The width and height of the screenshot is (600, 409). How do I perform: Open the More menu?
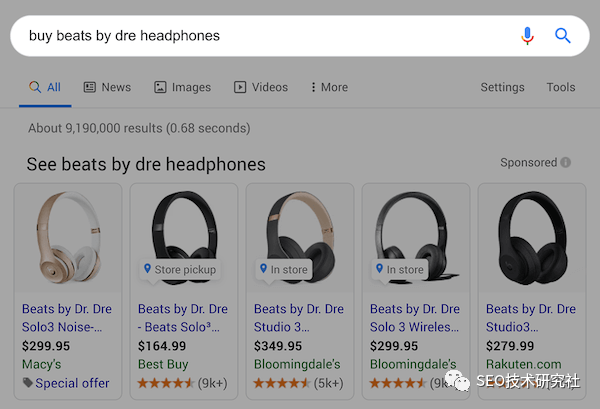329,88
